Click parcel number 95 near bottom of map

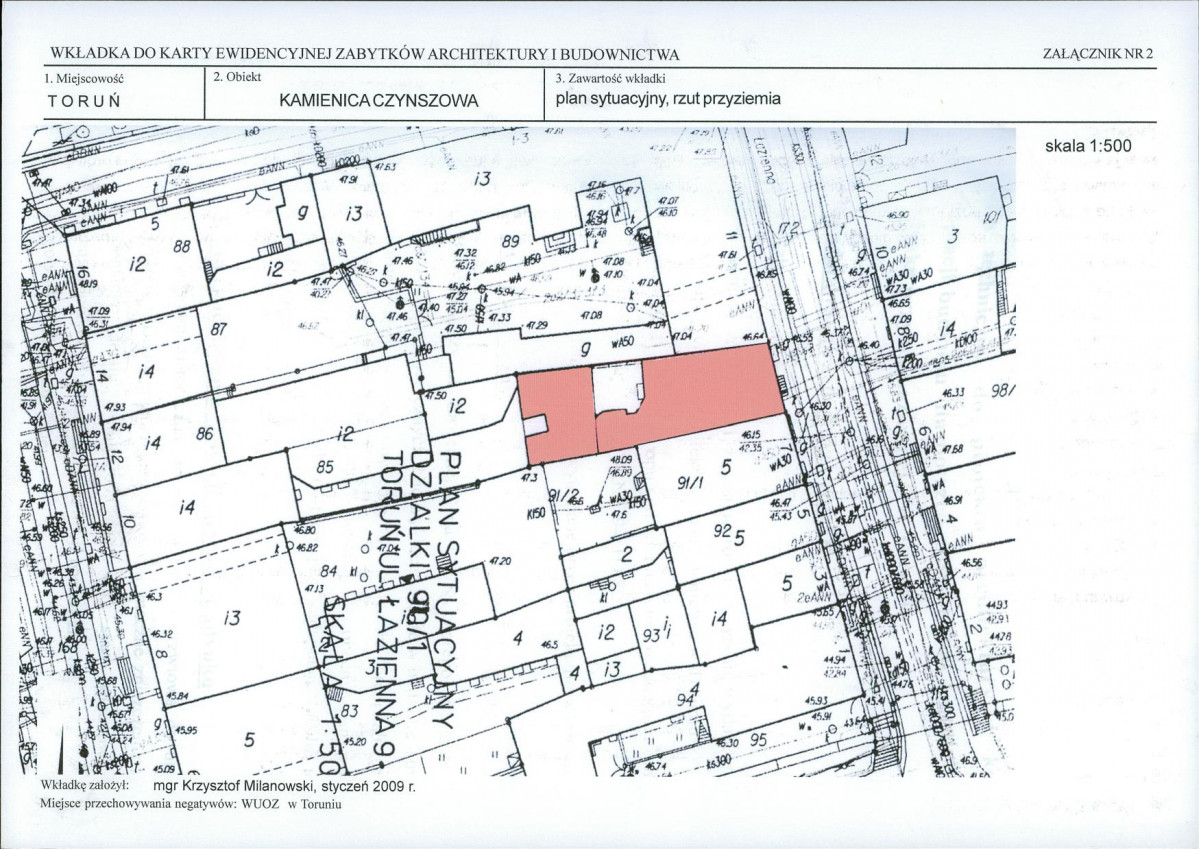(x=759, y=740)
